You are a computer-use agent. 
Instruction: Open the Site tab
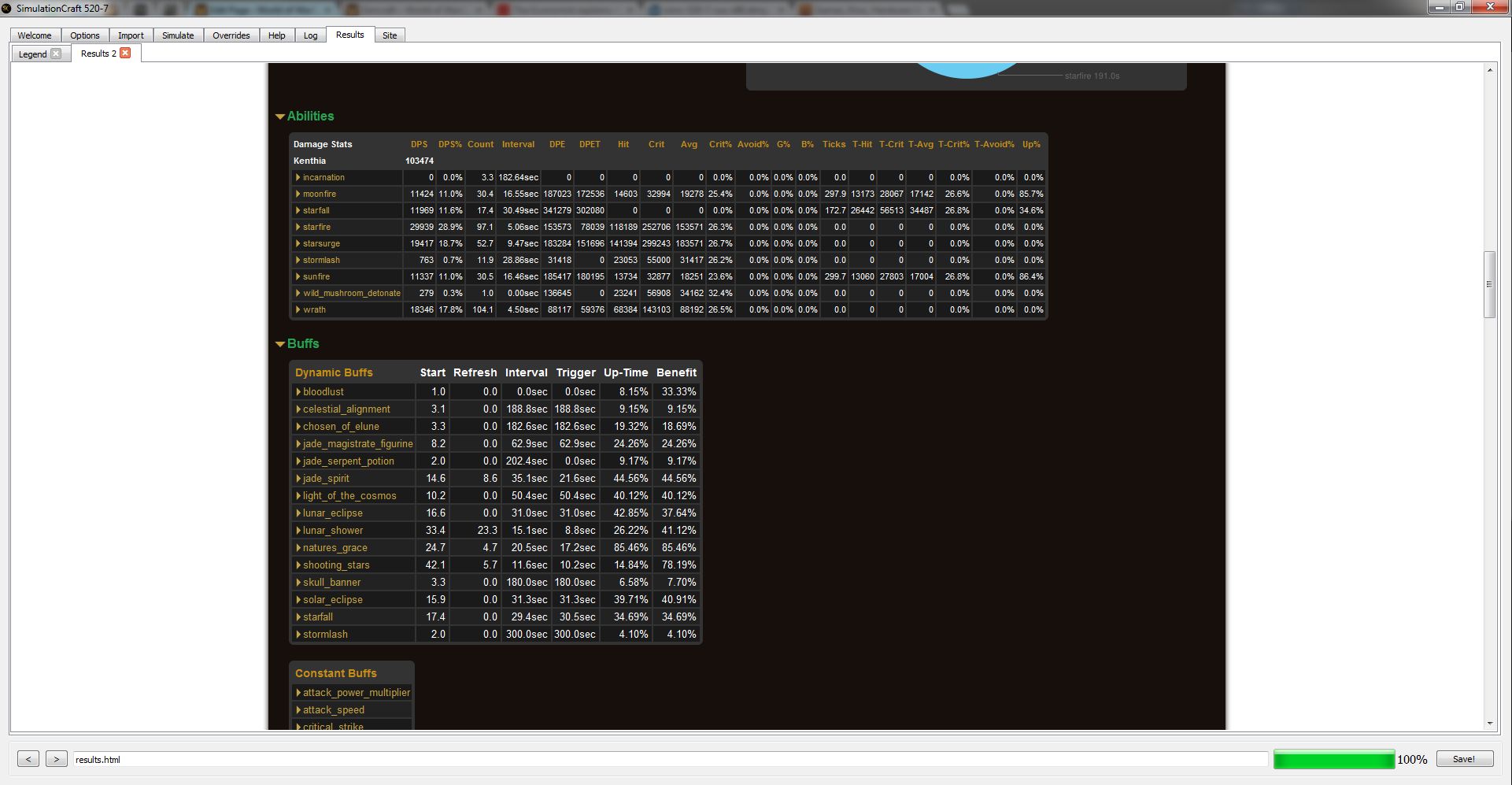(x=390, y=35)
